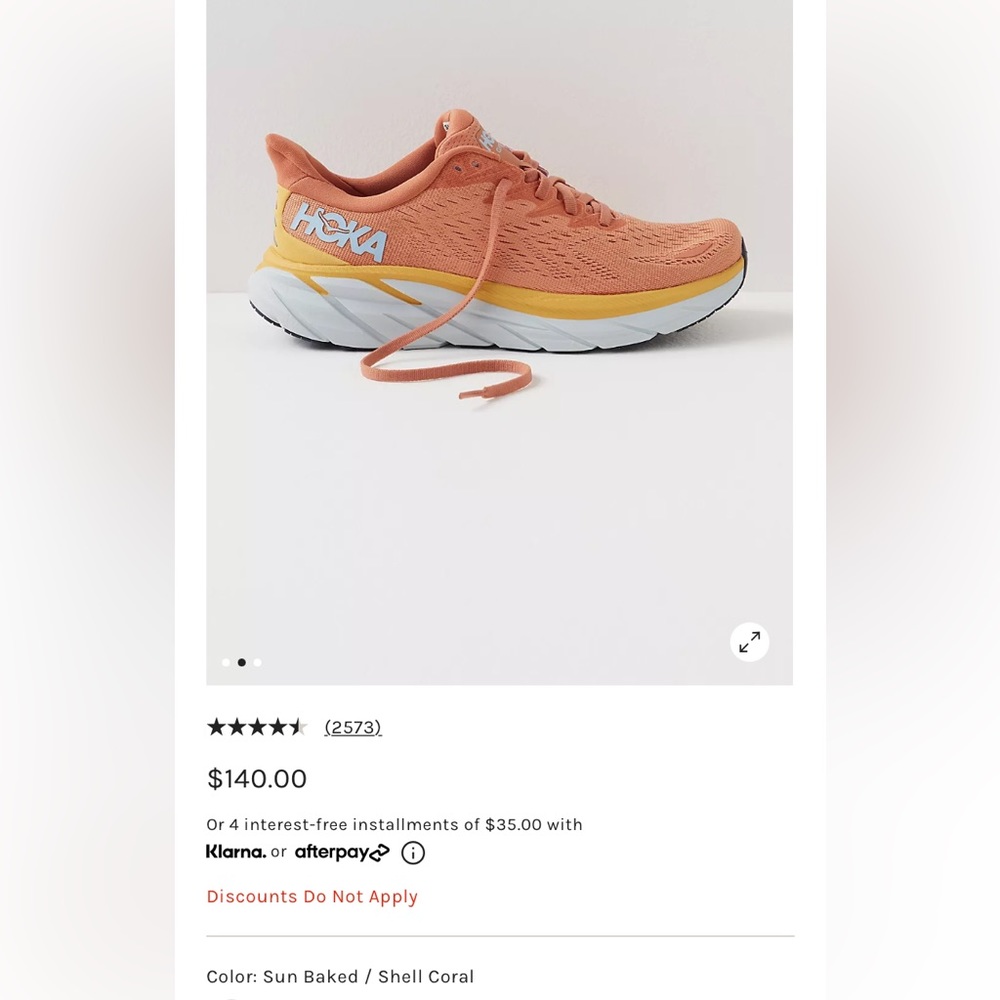Select the currently active second carousel dot
This screenshot has height=1000, width=1000.
[241, 662]
